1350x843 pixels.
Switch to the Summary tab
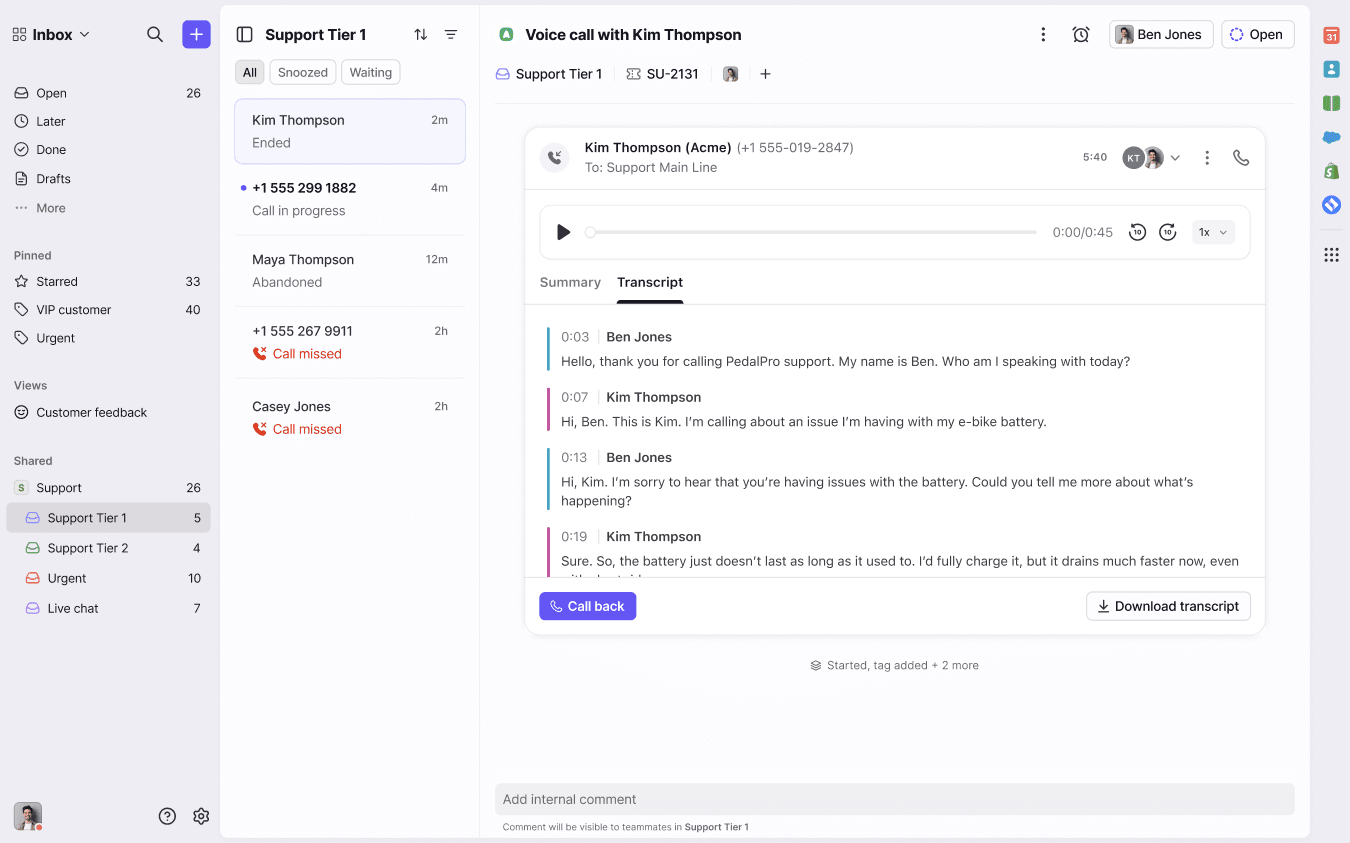click(x=569, y=282)
